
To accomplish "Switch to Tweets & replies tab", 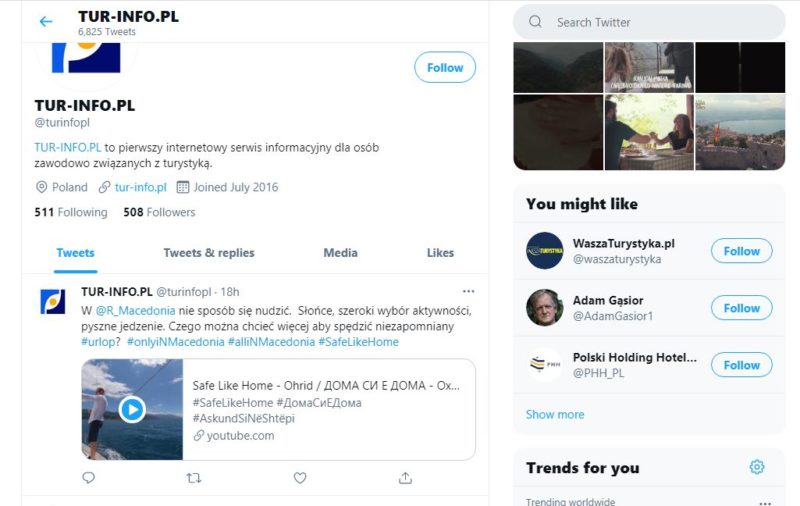I will (209, 253).
